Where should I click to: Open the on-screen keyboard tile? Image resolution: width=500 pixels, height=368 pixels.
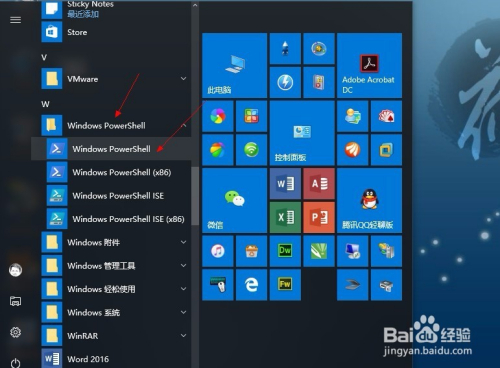(218, 285)
